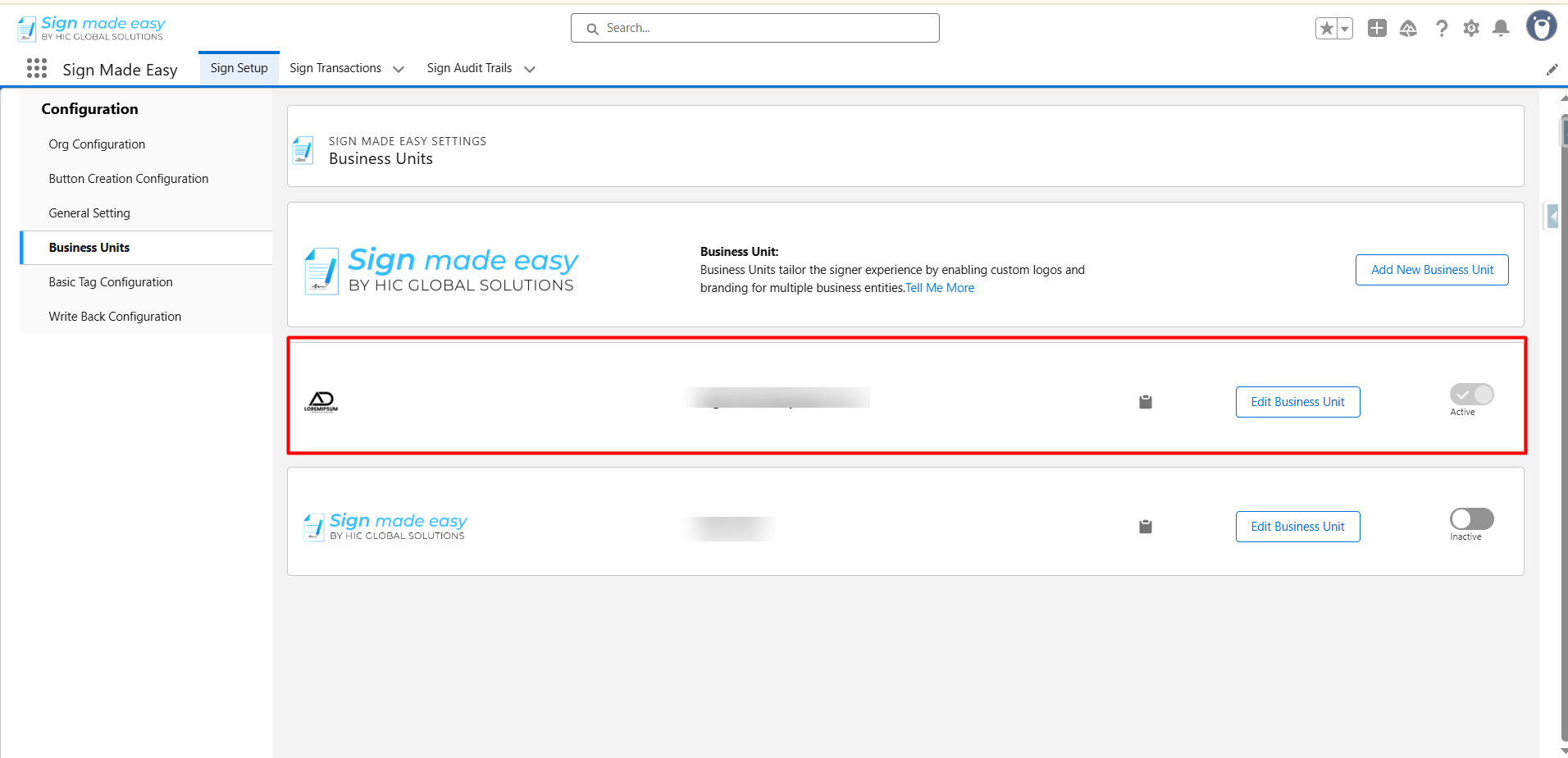The image size is (1568, 758).
Task: Click the Sign made easy logo in Inactive row
Action: pos(385,527)
